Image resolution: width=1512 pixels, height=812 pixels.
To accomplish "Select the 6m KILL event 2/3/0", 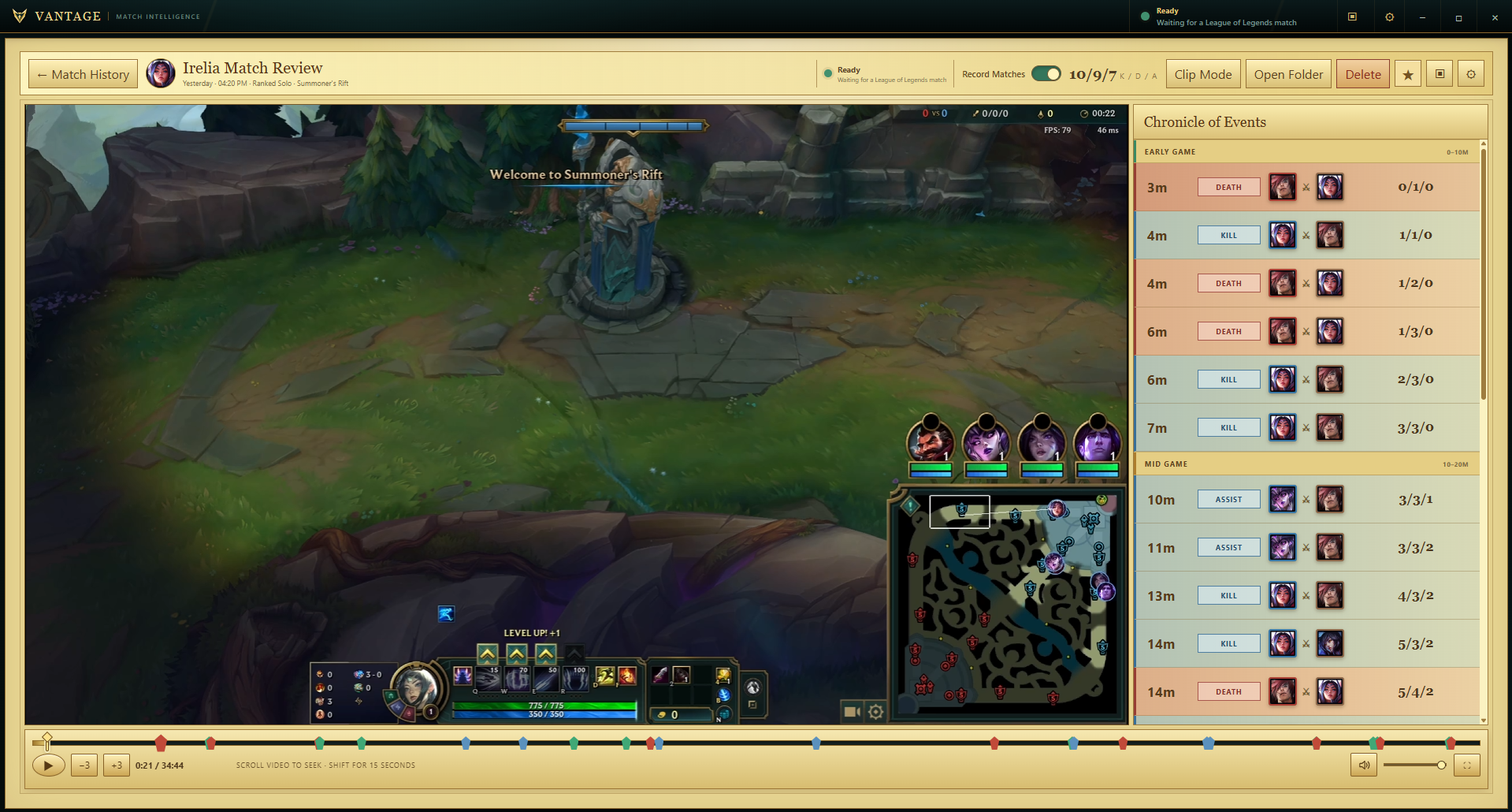I will coord(1306,379).
